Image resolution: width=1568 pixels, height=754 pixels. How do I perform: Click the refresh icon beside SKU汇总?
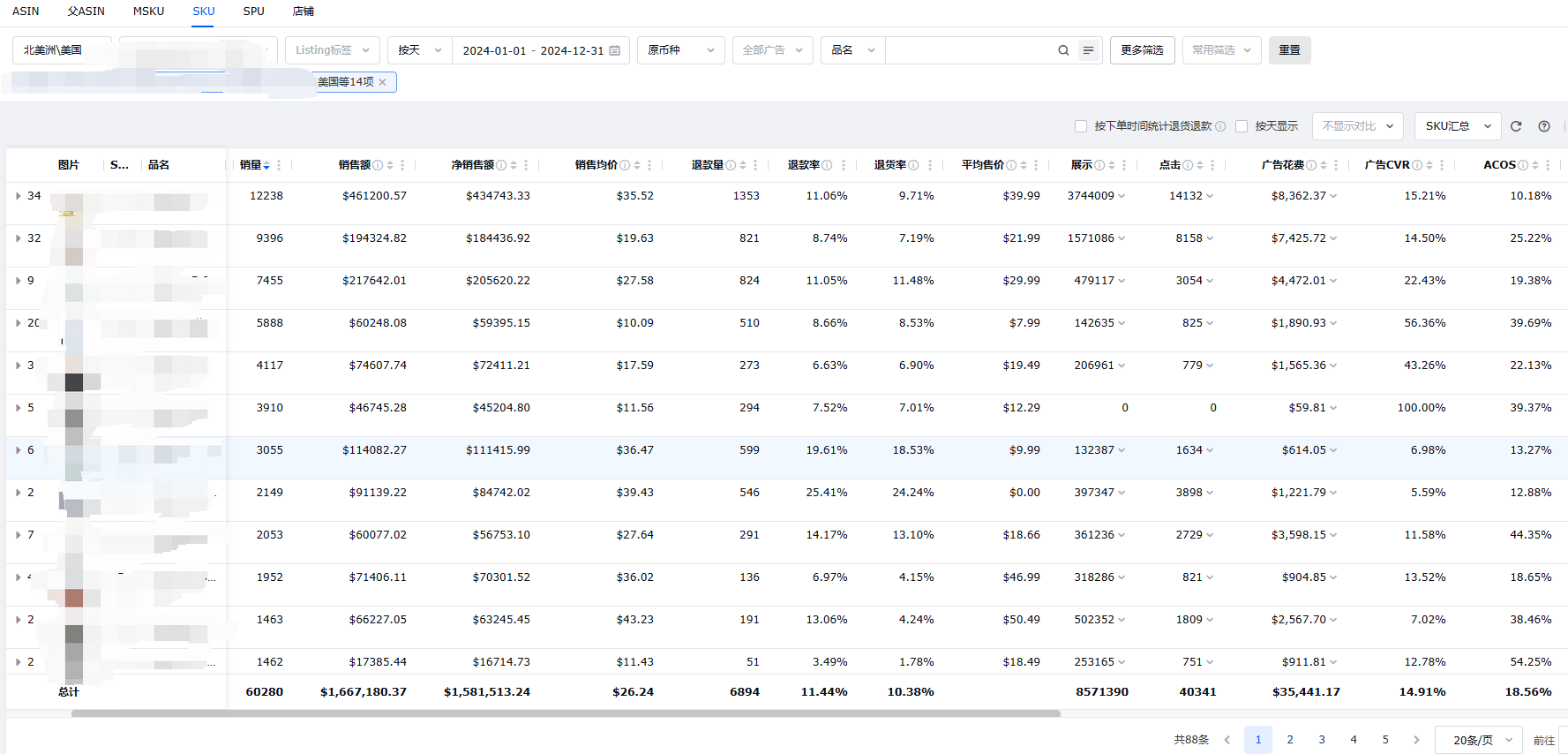[x=1516, y=126]
